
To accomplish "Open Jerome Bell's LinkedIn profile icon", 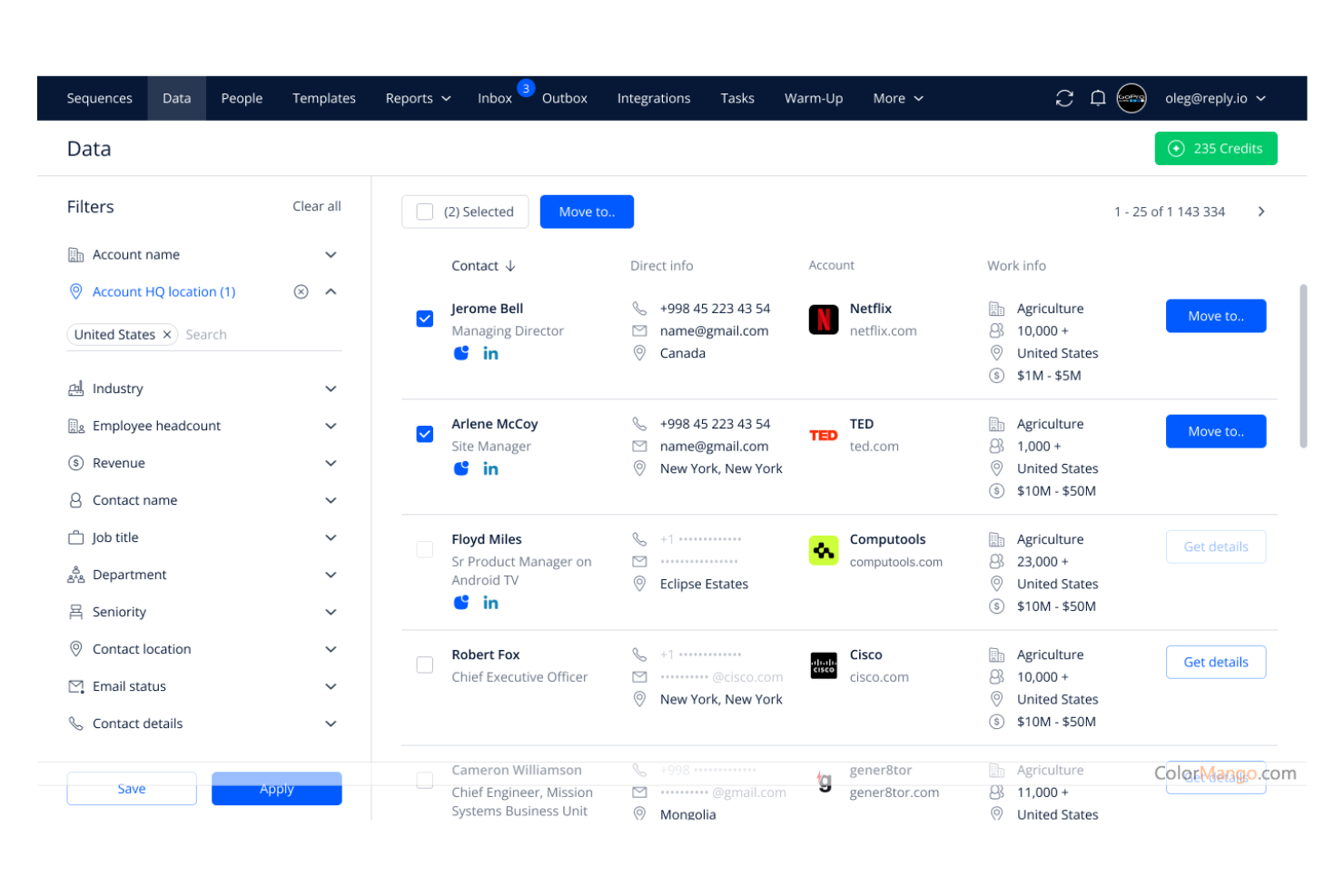I will [x=490, y=353].
